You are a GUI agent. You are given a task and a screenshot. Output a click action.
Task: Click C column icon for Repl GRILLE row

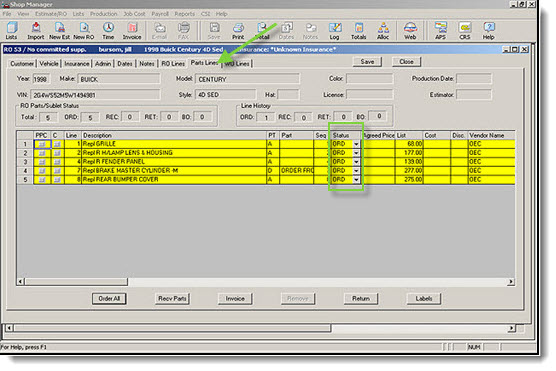(57, 144)
